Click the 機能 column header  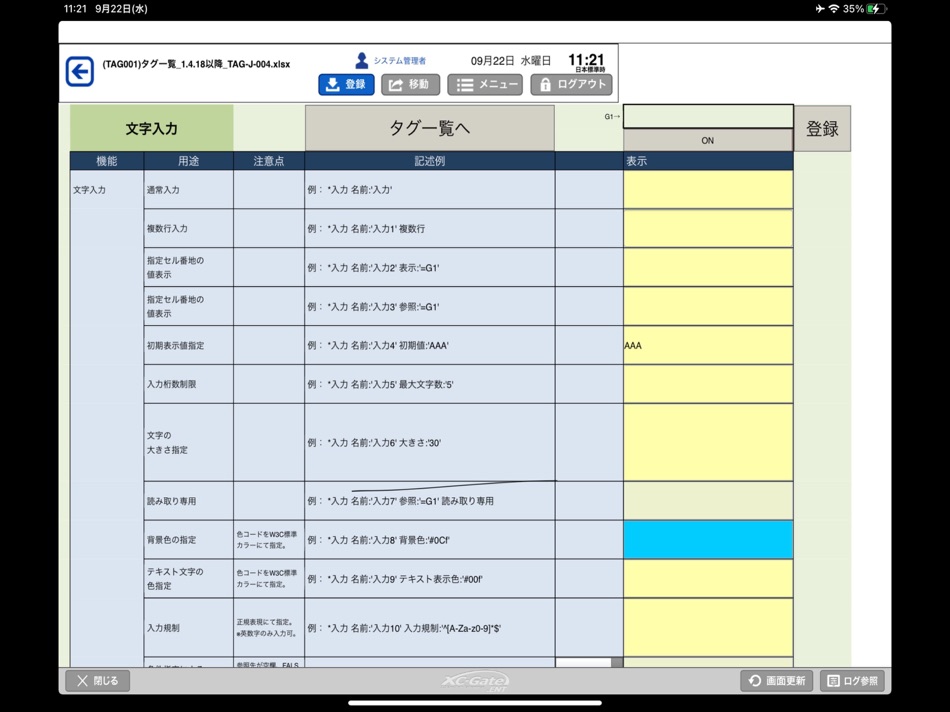pos(107,161)
